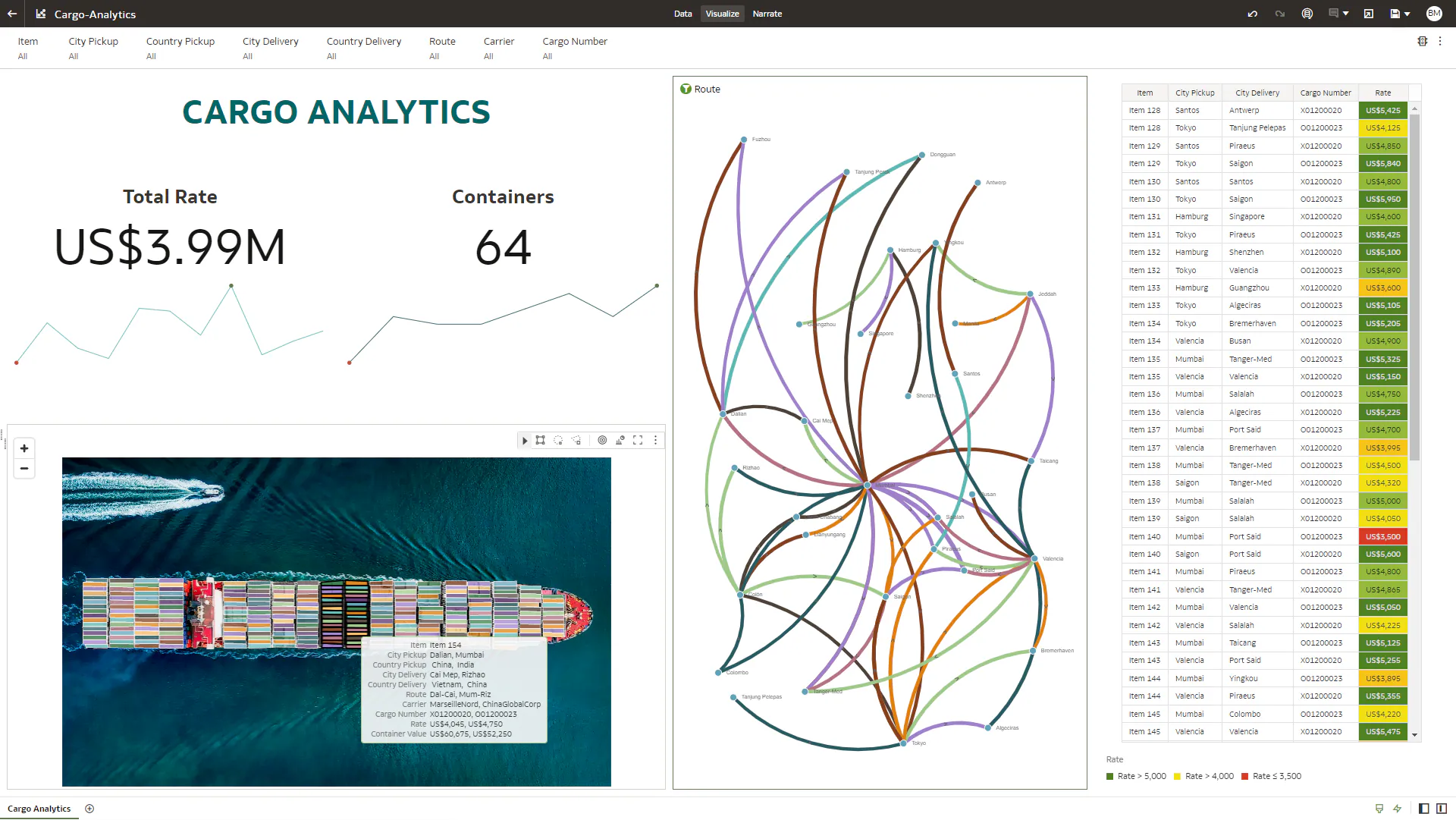Select the rectangle selection tool on map
This screenshot has width=1456, height=820.
540,440
